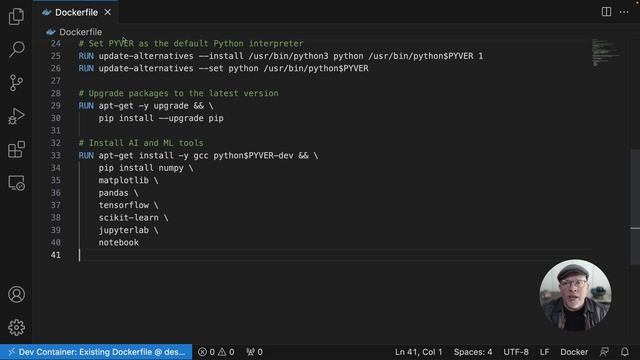
Task: Click the minimap code overview
Action: (605, 52)
